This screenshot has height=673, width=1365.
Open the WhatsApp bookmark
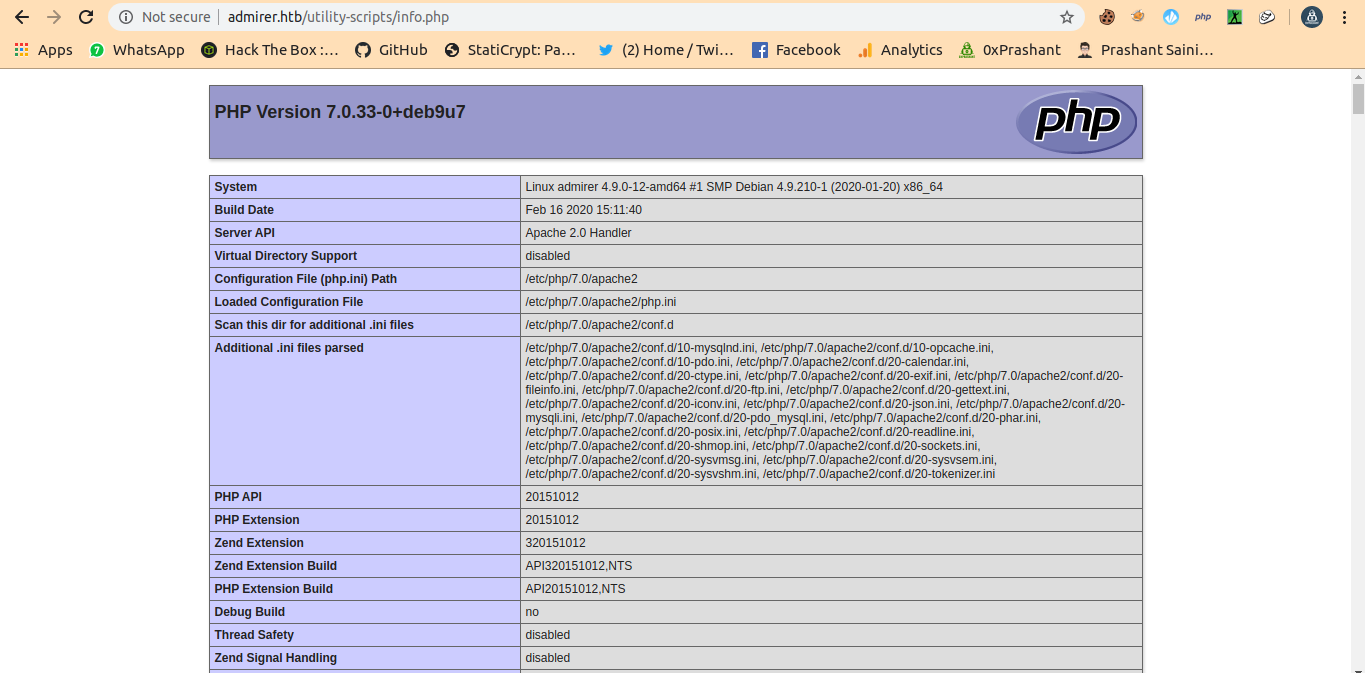pyautogui.click(x=137, y=50)
